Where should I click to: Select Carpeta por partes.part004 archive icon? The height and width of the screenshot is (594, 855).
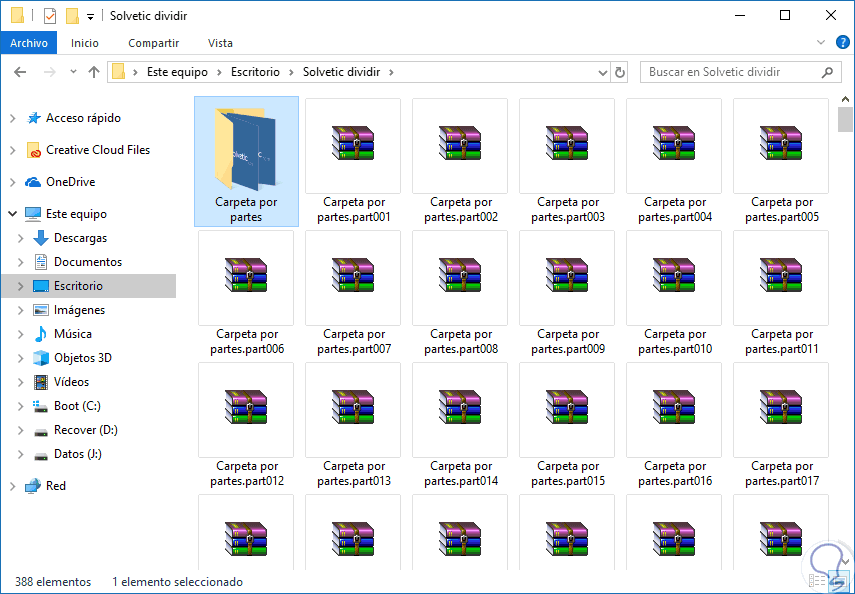click(673, 143)
